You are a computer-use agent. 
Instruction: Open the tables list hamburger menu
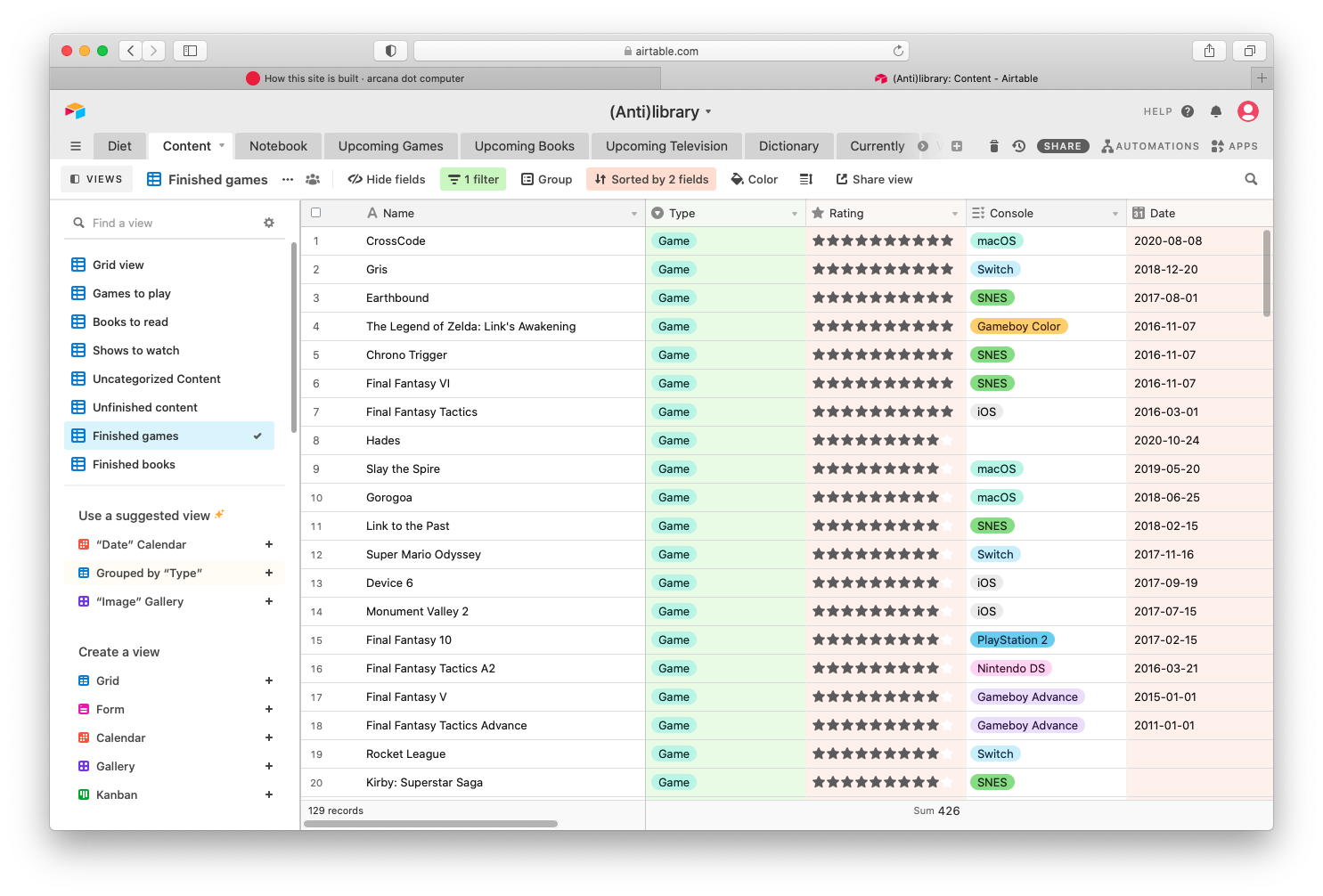tap(76, 146)
